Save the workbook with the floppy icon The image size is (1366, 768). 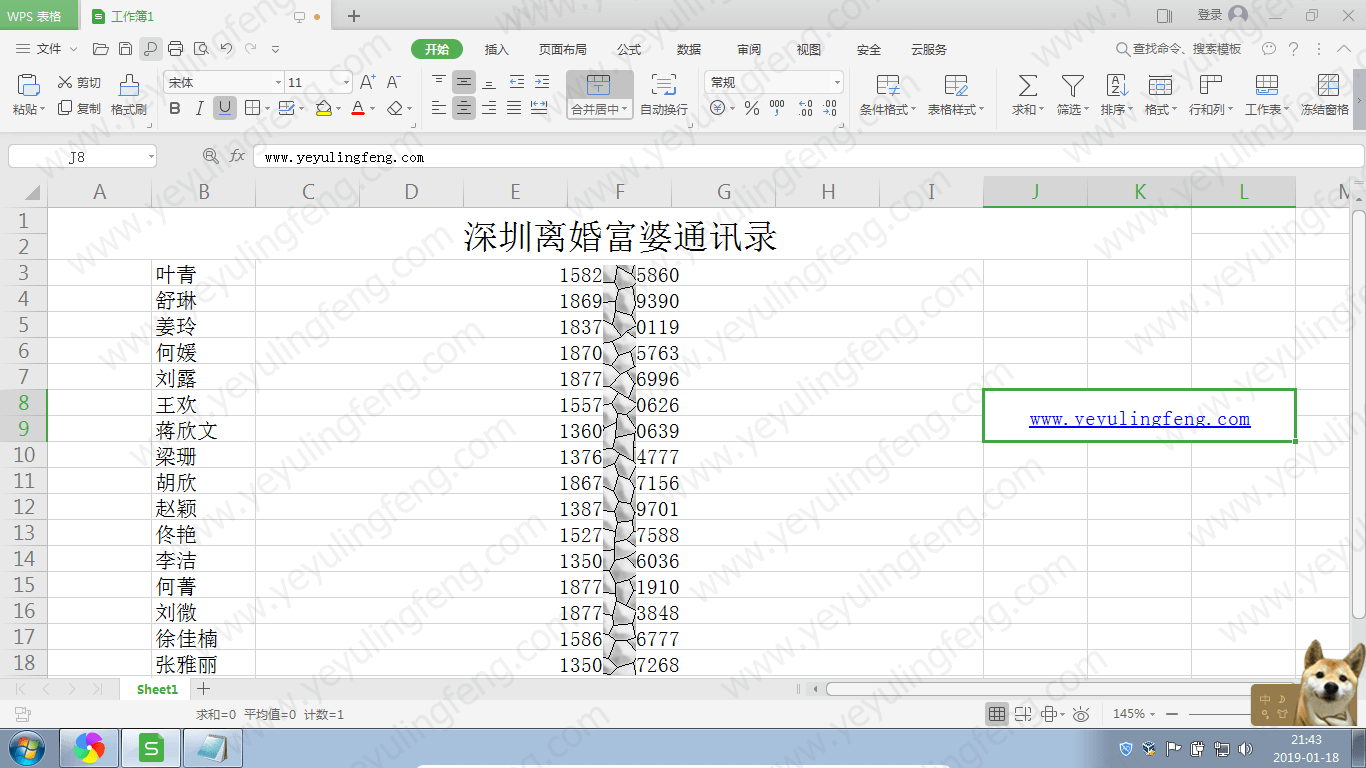click(x=125, y=49)
